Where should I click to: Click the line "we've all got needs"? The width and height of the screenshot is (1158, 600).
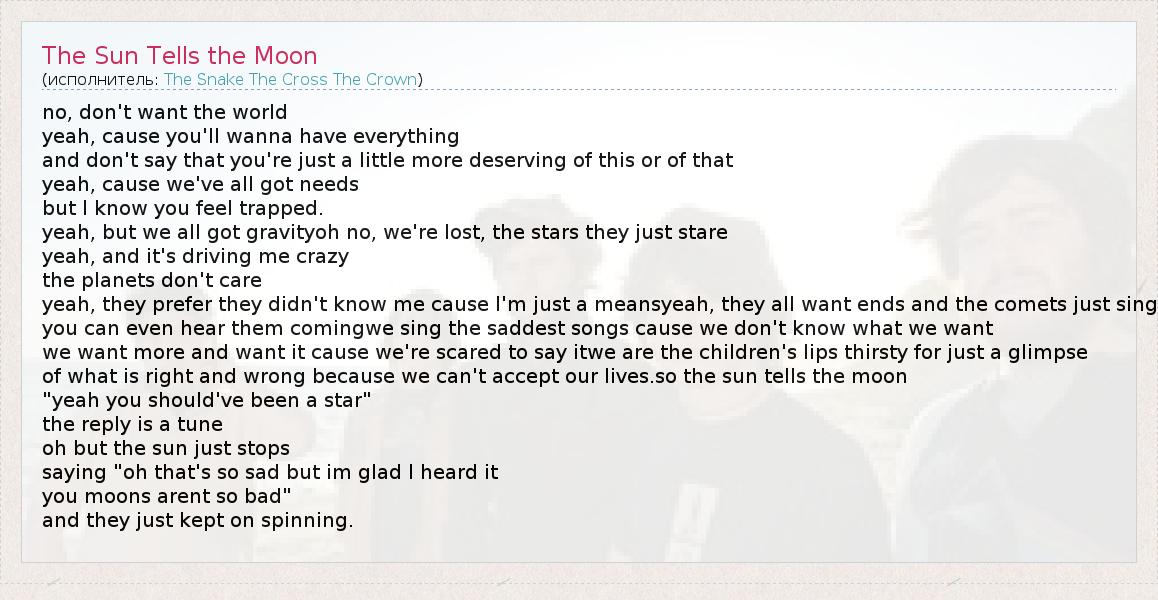(200, 184)
